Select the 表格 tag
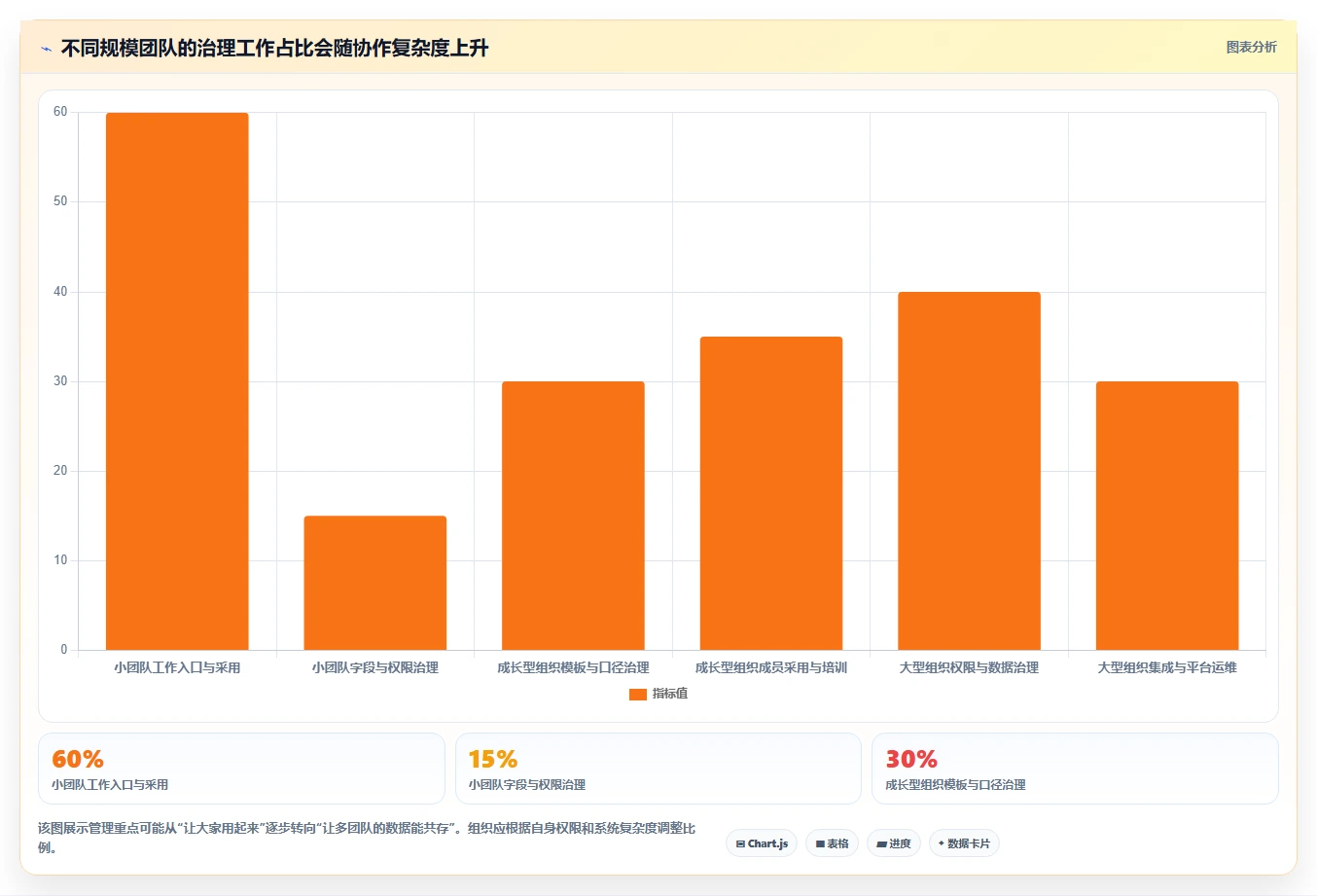 (x=832, y=843)
